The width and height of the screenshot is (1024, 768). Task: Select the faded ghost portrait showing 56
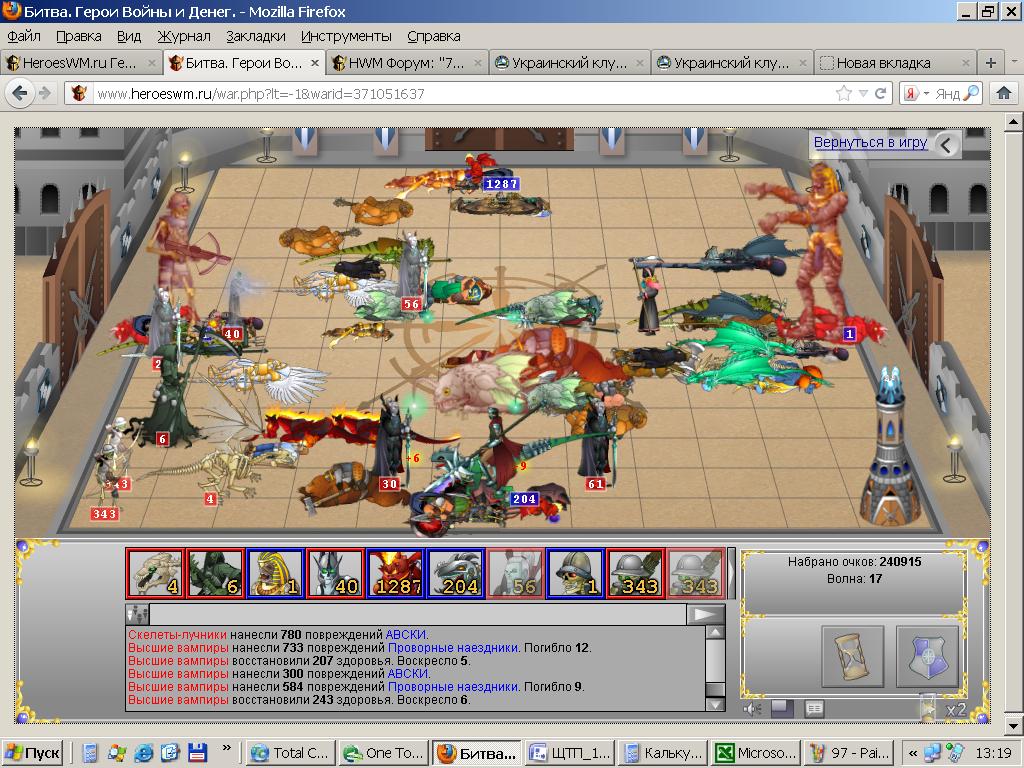pyautogui.click(x=516, y=573)
